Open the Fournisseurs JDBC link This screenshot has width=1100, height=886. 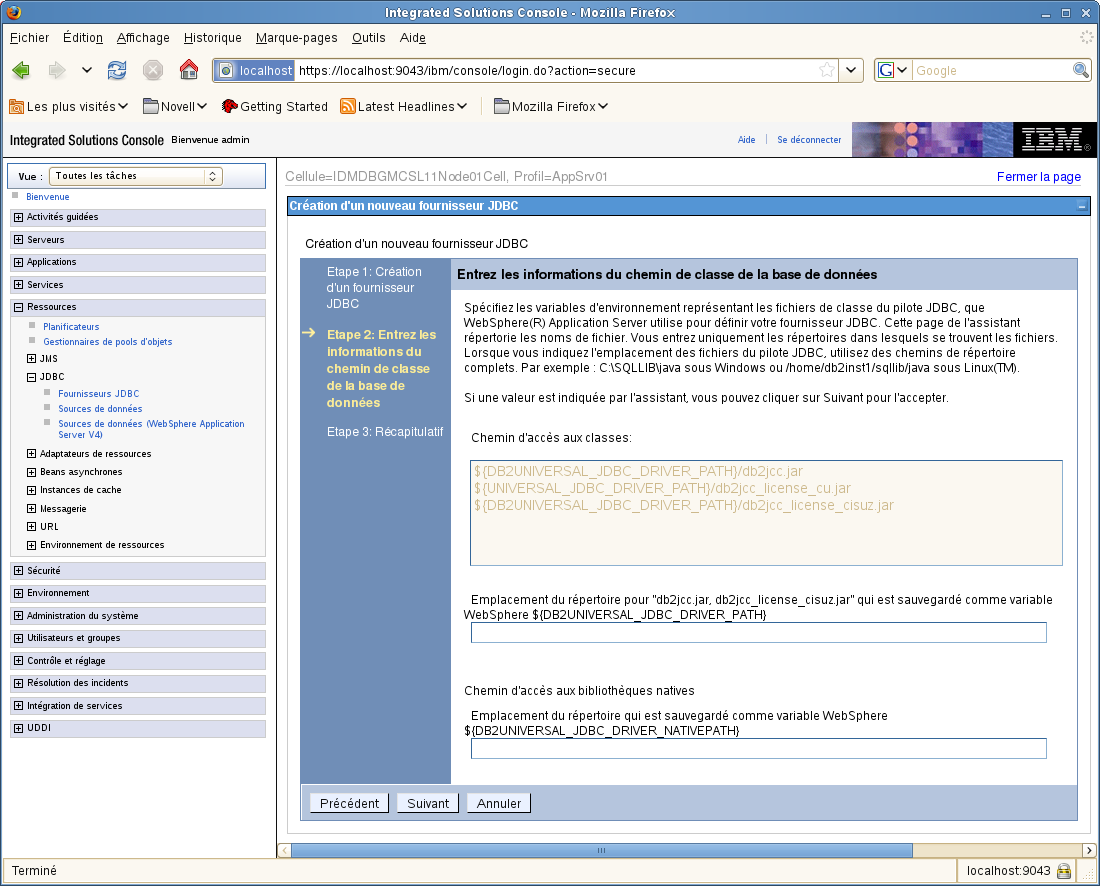(98, 394)
